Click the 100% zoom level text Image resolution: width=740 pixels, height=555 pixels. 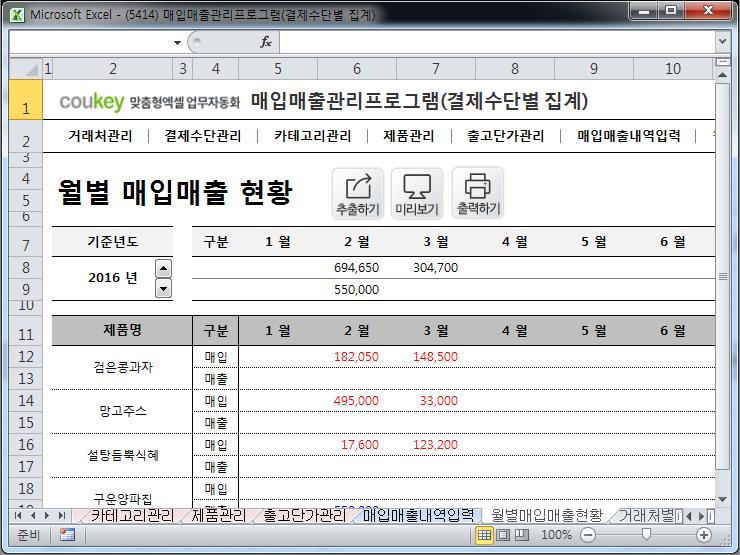pos(556,535)
